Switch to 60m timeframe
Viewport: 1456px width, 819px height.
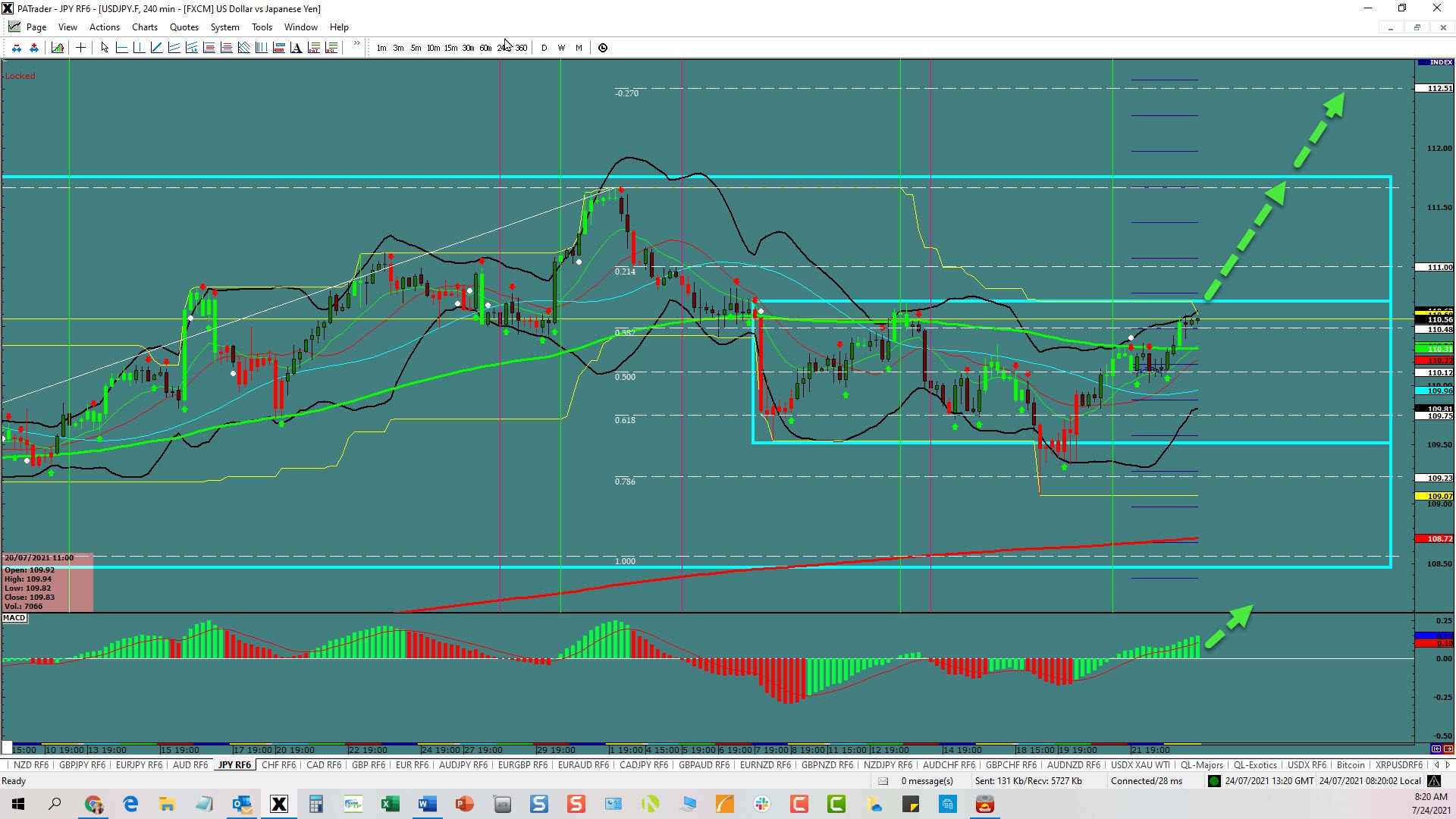coord(485,48)
